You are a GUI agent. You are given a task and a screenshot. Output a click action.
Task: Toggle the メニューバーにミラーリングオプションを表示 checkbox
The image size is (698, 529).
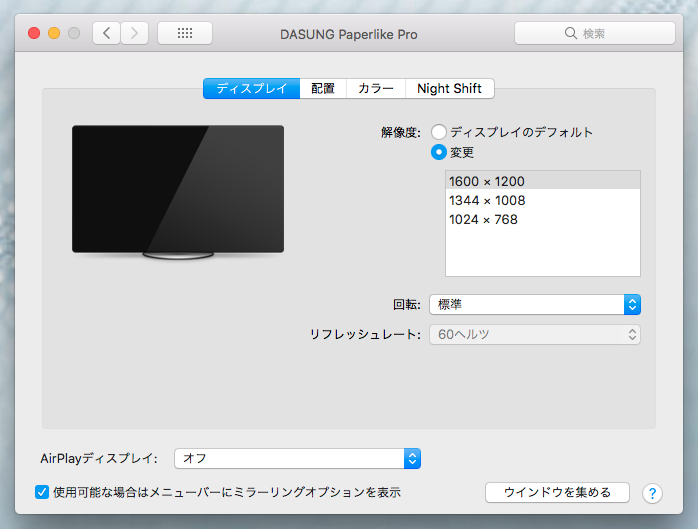pos(42,492)
